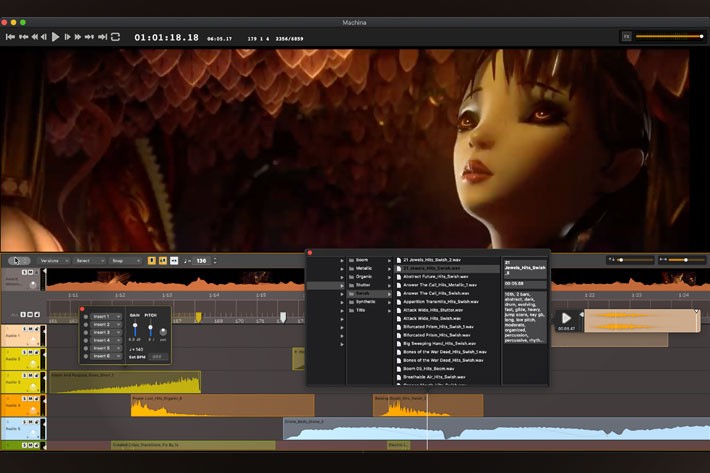This screenshot has height=473, width=710.
Task: Solo the Audio 4 track
Action: tap(25, 399)
